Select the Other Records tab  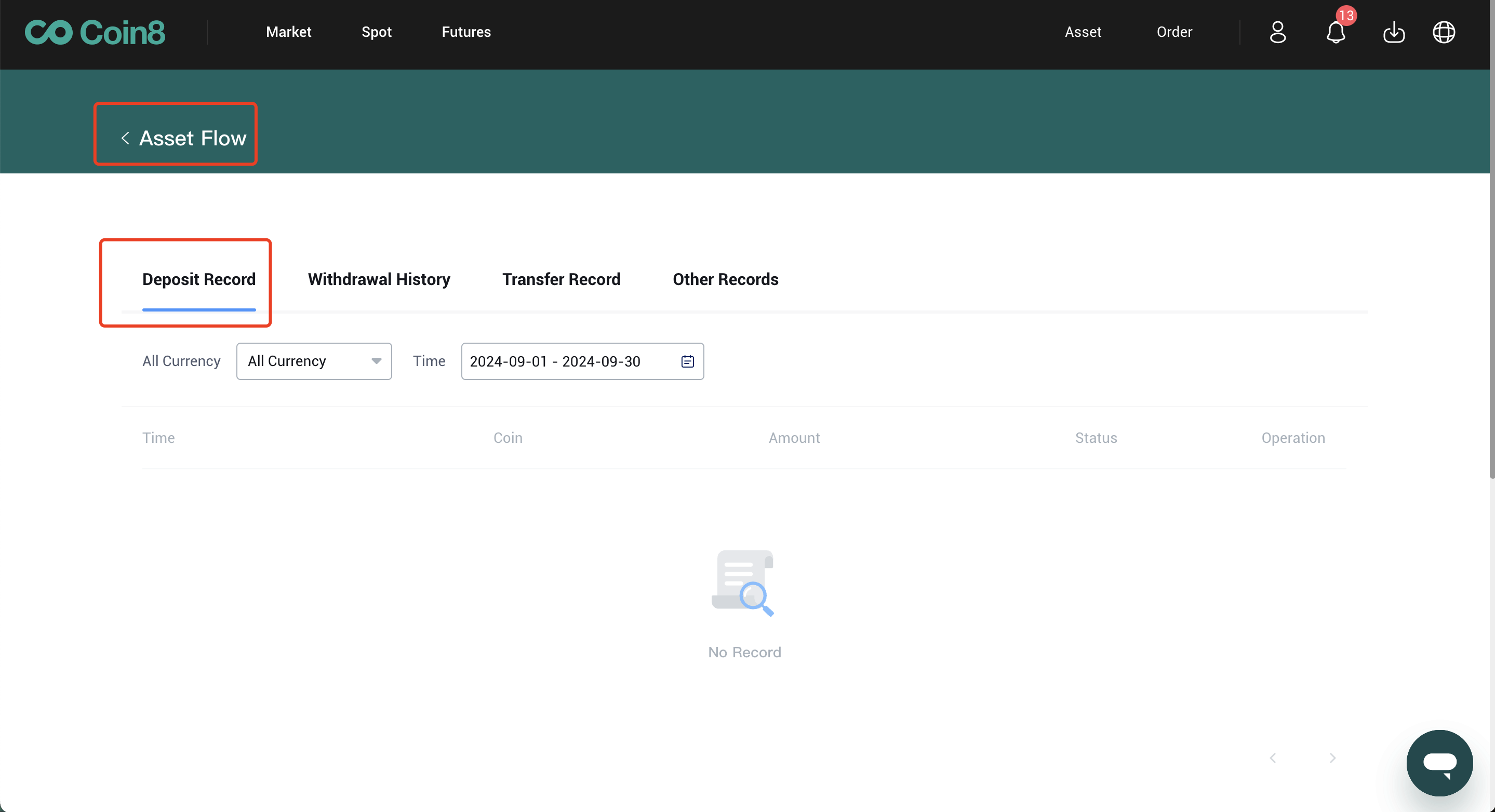click(x=725, y=279)
